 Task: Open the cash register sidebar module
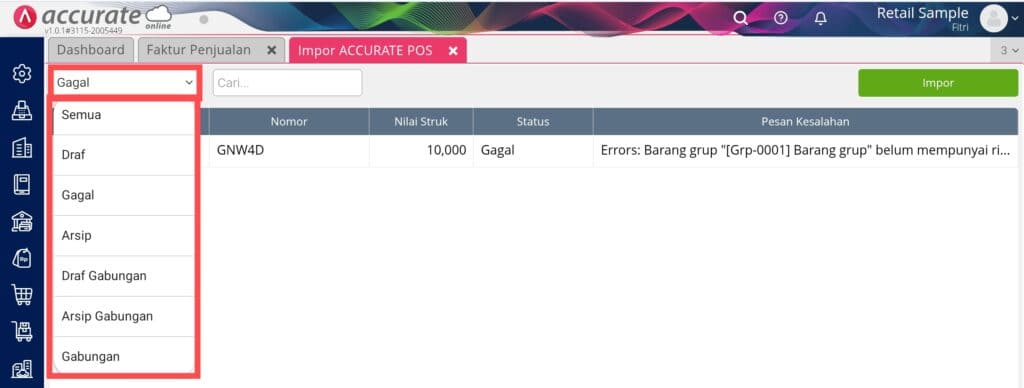click(22, 112)
